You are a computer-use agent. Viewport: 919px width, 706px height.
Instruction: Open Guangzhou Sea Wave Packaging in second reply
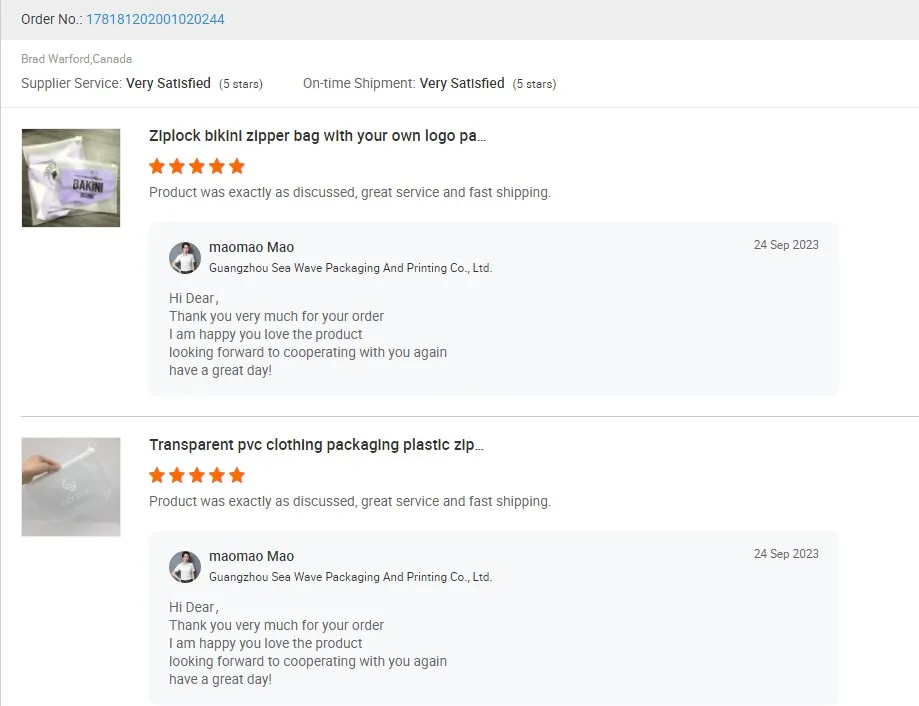click(x=350, y=577)
